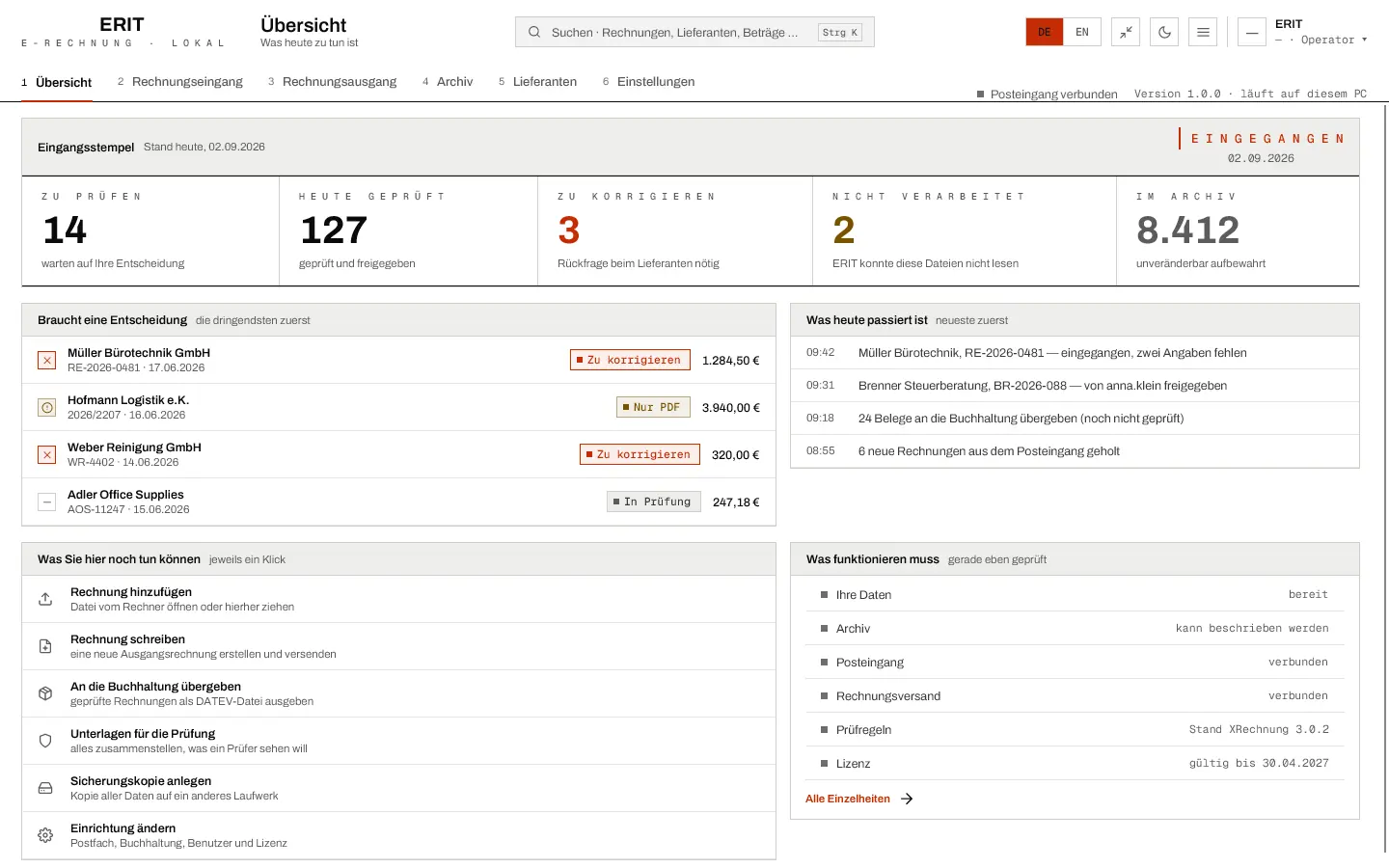Viewport: 1389px width, 868px height.
Task: Switch language to DE
Action: click(x=1045, y=32)
